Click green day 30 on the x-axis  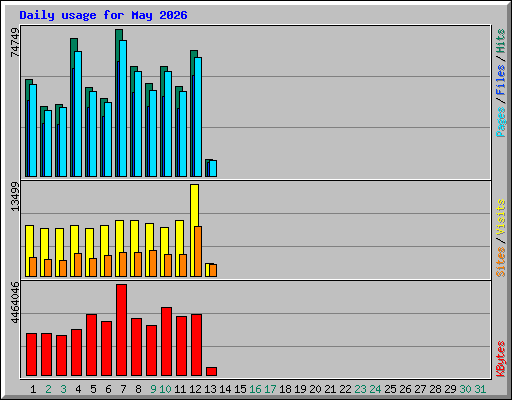pyautogui.click(x=465, y=389)
